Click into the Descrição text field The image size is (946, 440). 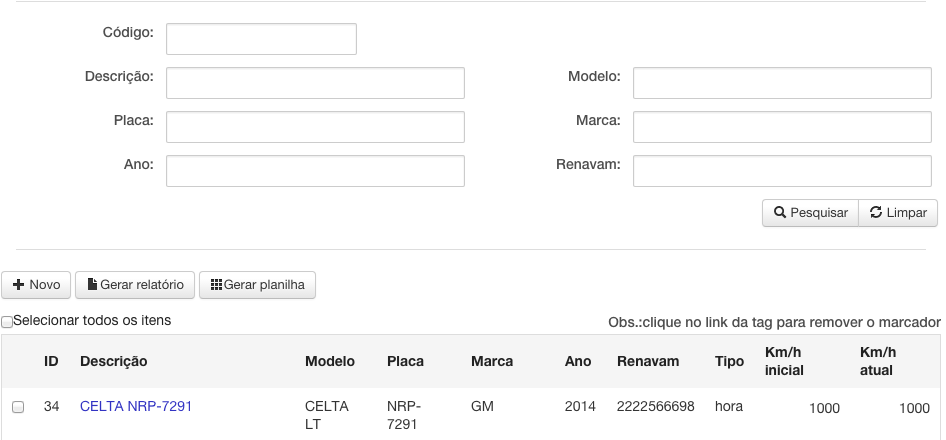coord(315,83)
